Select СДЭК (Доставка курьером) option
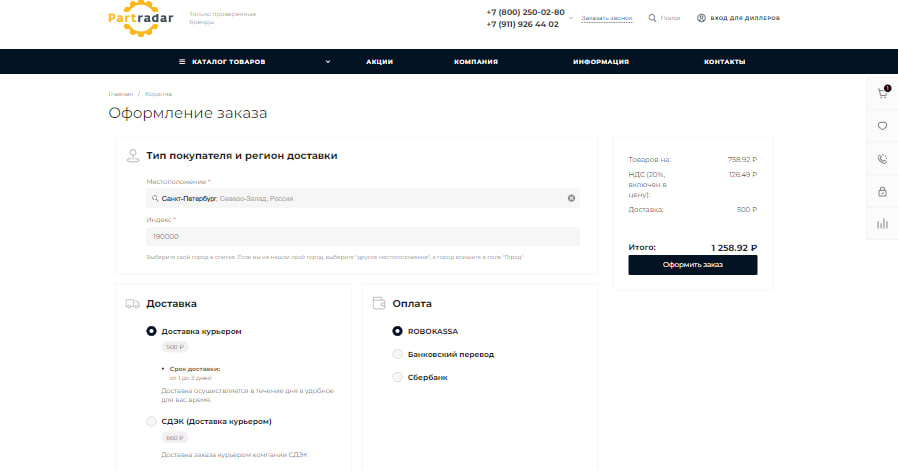Image resolution: width=898 pixels, height=471 pixels. tap(151, 421)
